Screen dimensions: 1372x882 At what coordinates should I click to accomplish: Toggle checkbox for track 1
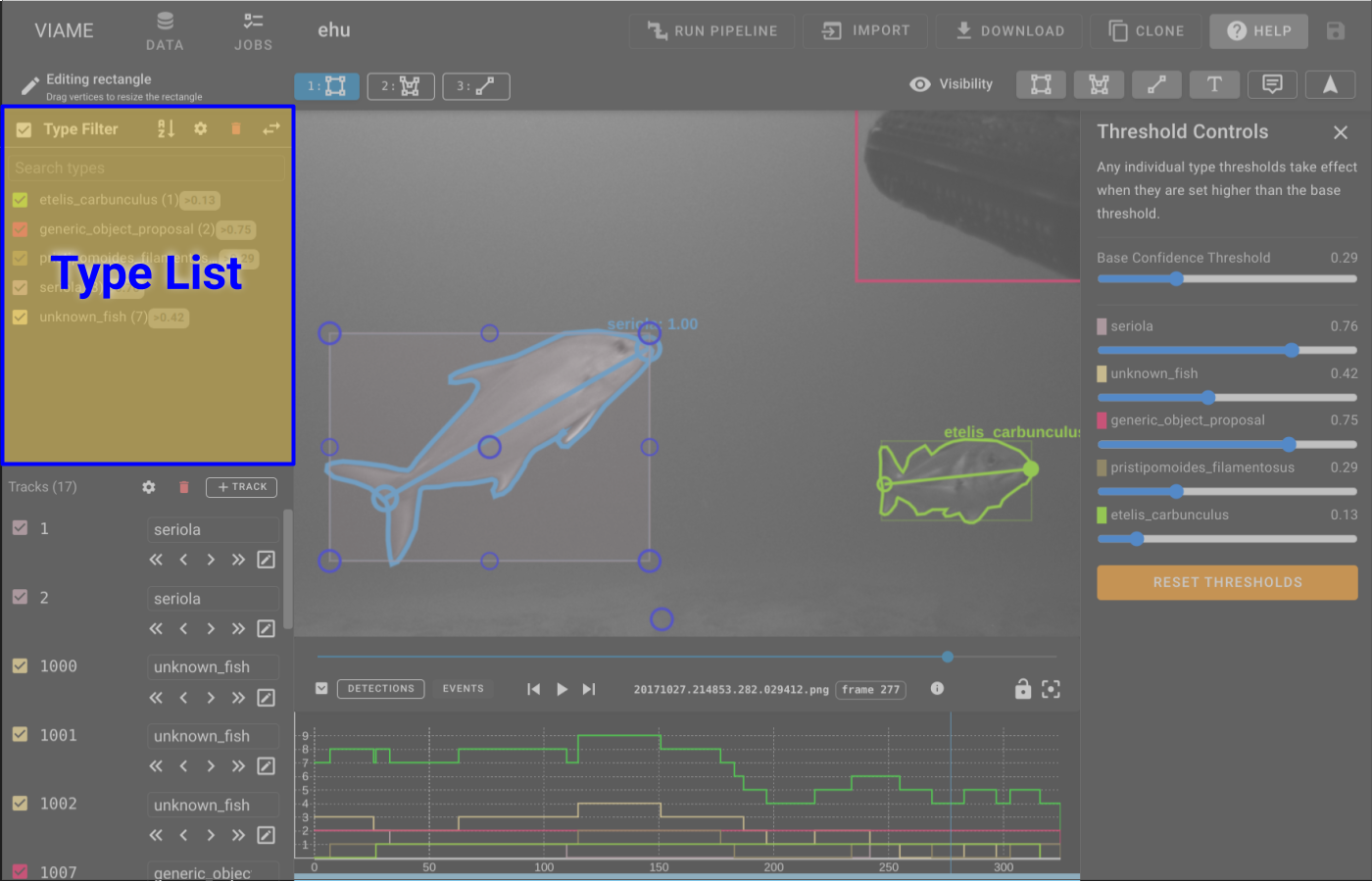pyautogui.click(x=20, y=528)
